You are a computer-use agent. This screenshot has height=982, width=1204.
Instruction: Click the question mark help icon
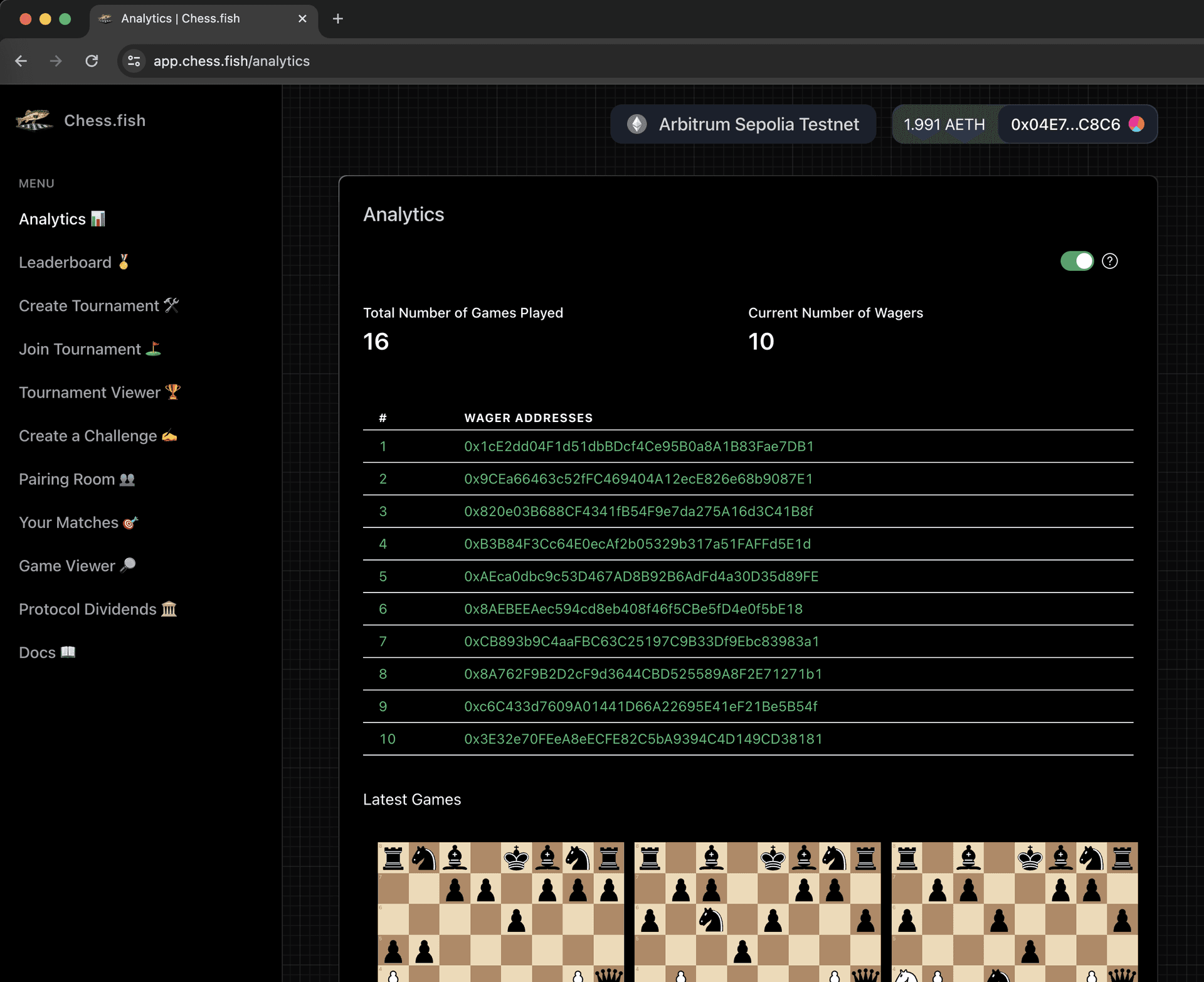[1110, 261]
